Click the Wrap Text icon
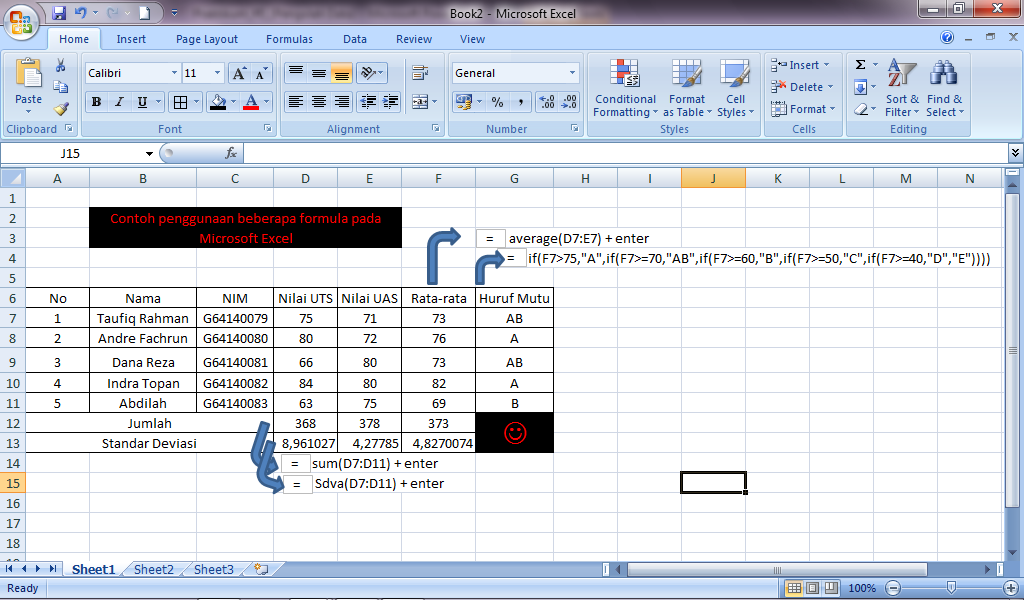This screenshot has height=600, width=1024. 420,72
